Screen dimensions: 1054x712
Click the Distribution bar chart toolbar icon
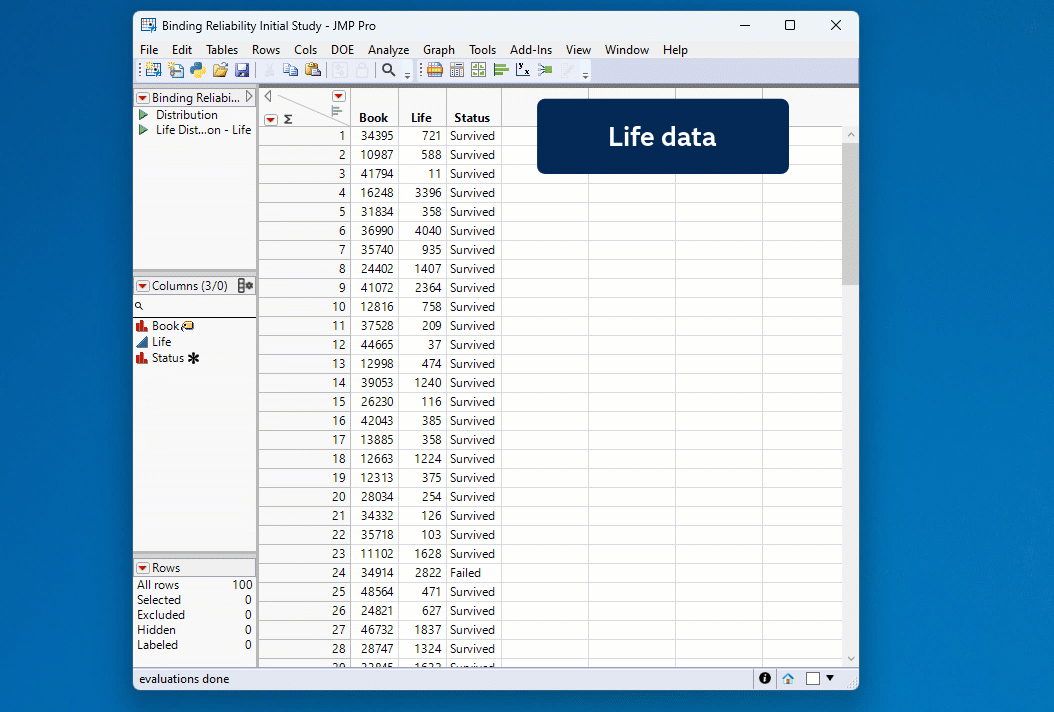(501, 70)
